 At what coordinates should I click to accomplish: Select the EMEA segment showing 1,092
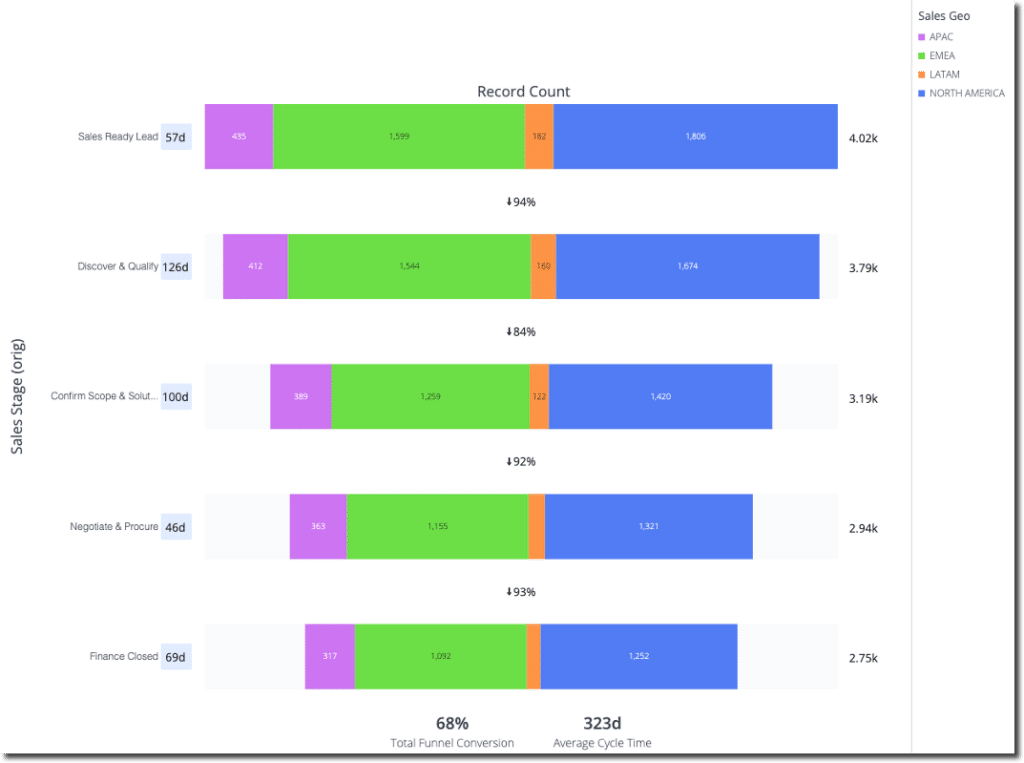pos(441,657)
